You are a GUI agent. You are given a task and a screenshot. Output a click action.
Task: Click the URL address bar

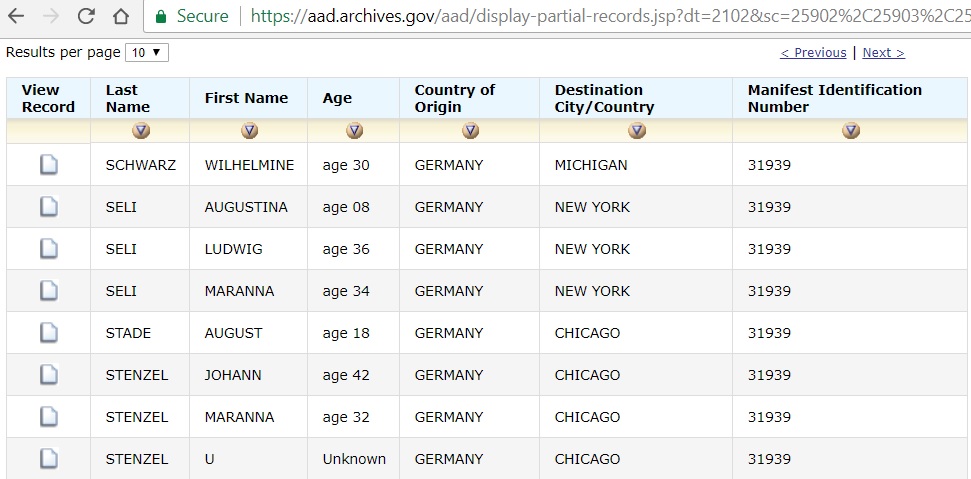click(x=600, y=16)
